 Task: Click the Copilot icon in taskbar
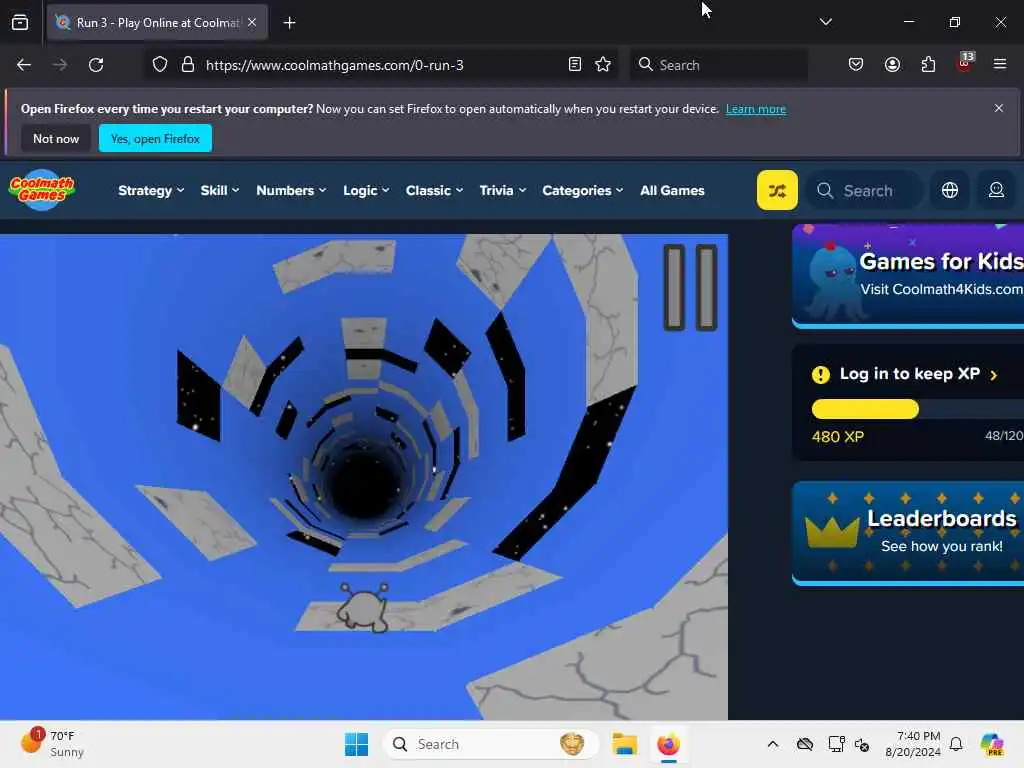click(993, 744)
